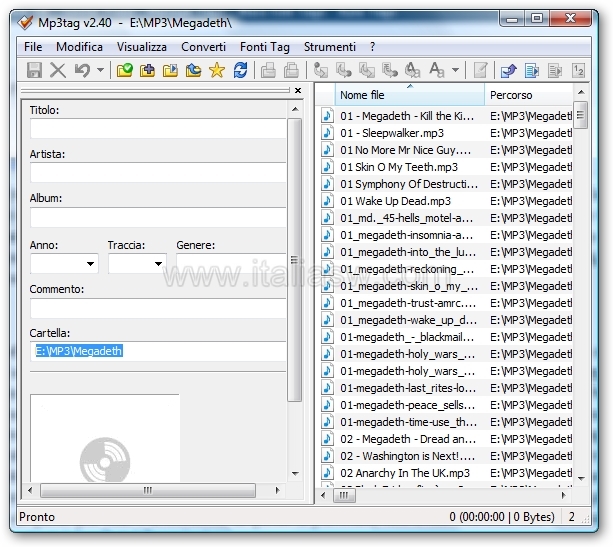Click the yellow star Favorites icon
613x547 pixels.
click(217, 70)
